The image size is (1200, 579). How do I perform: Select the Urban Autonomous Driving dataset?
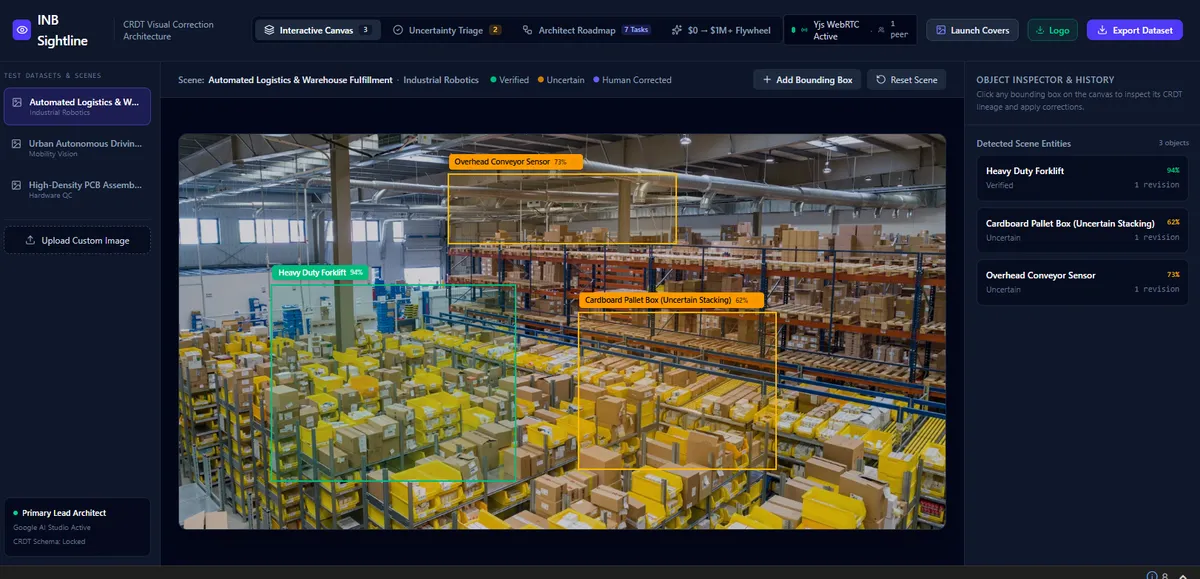(77, 148)
